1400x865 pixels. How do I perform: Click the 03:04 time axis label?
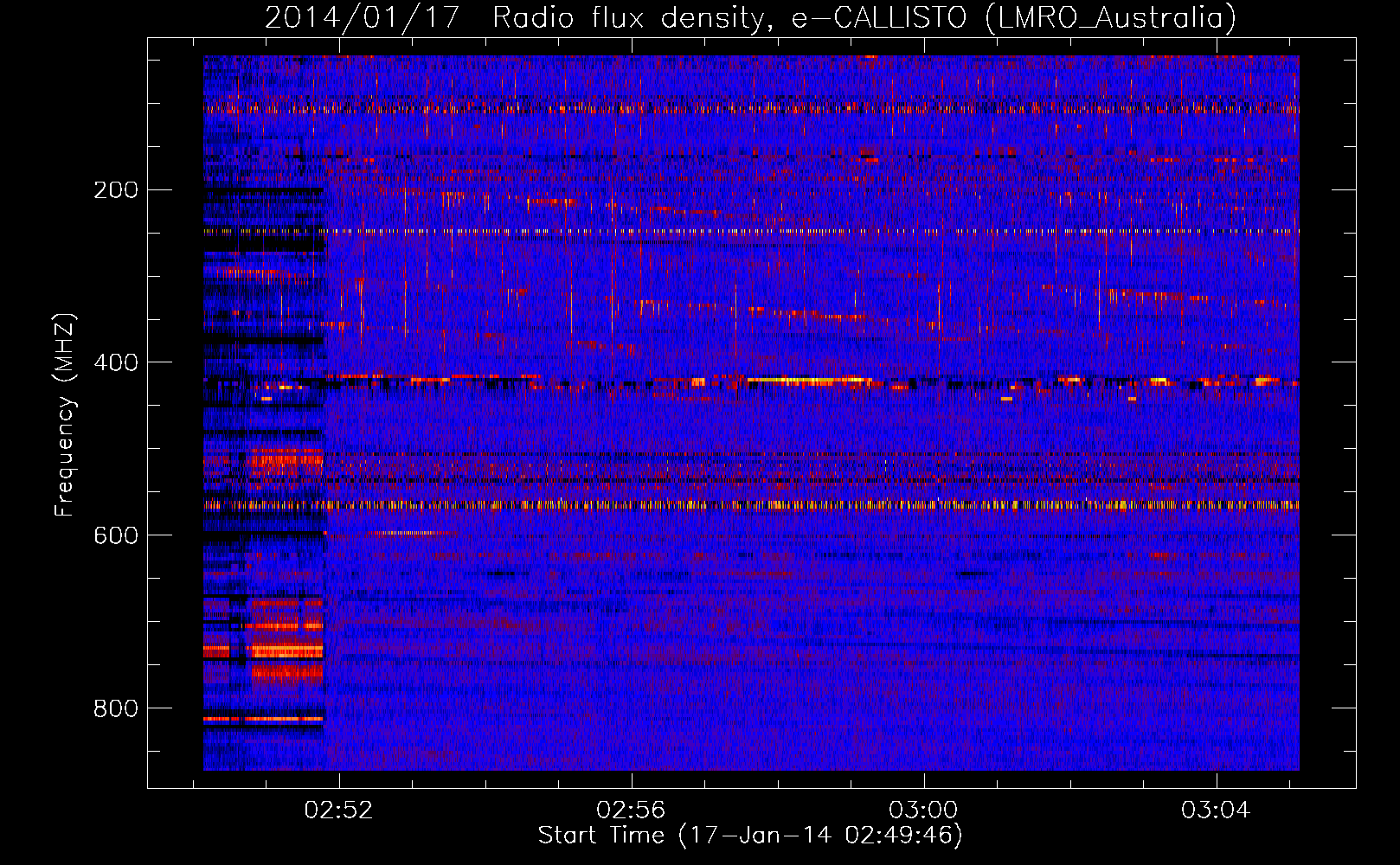[1216, 811]
